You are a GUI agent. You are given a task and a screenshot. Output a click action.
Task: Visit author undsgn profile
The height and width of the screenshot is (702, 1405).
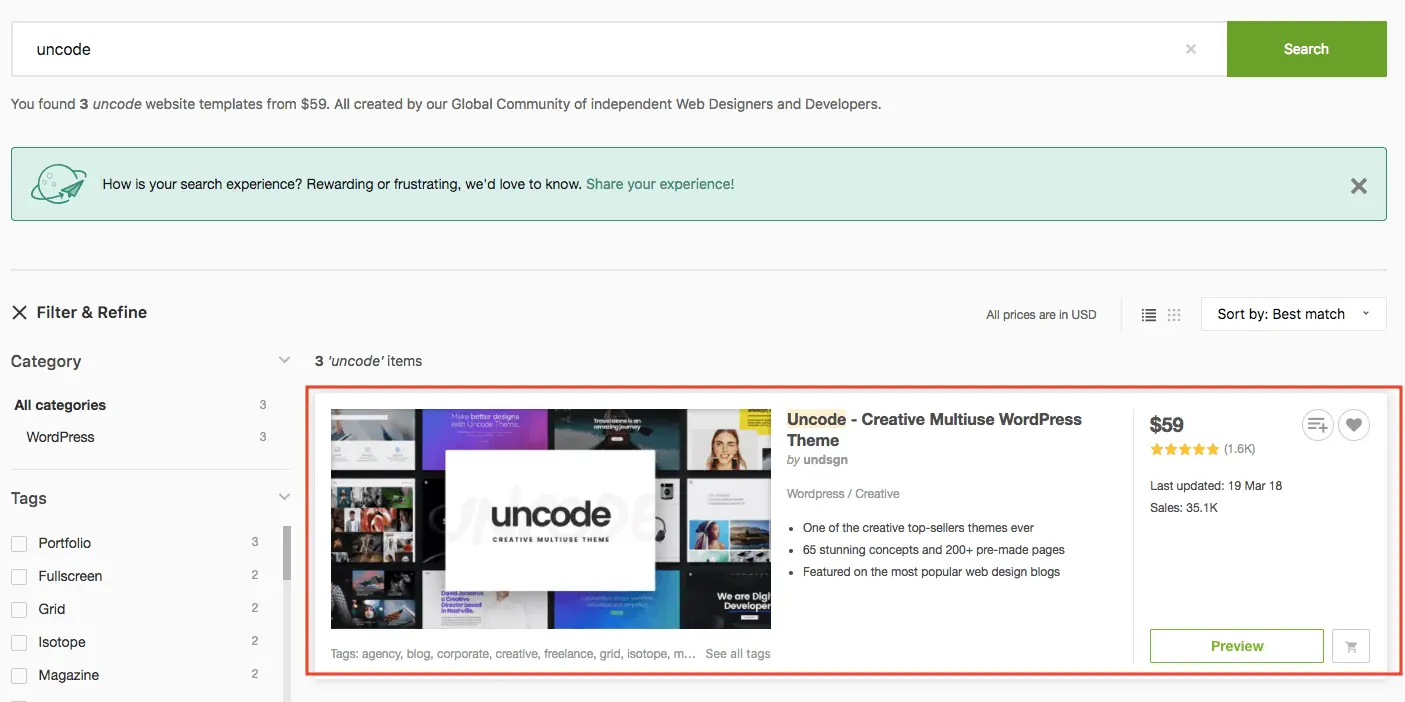pos(826,460)
